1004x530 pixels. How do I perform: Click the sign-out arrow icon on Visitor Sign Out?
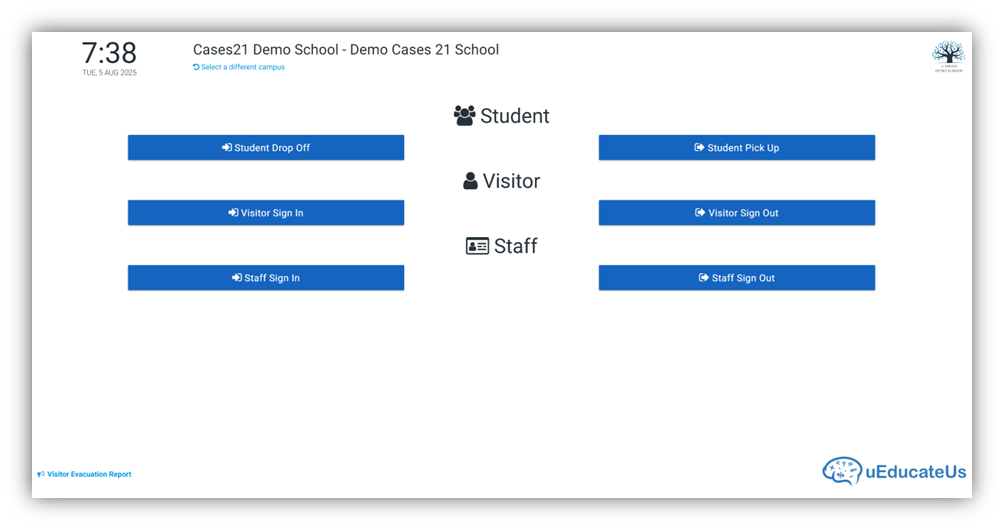[700, 213]
